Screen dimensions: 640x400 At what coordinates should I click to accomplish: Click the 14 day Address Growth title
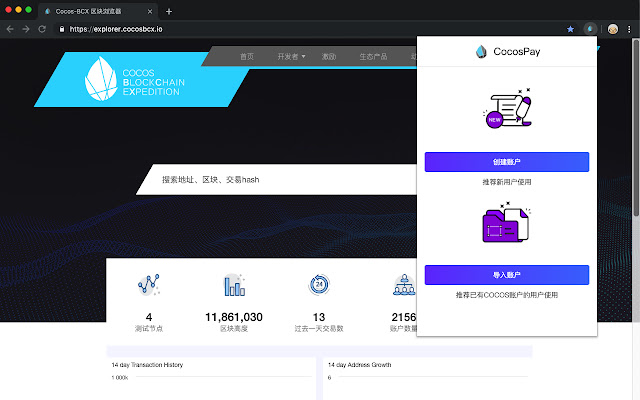[x=360, y=365]
